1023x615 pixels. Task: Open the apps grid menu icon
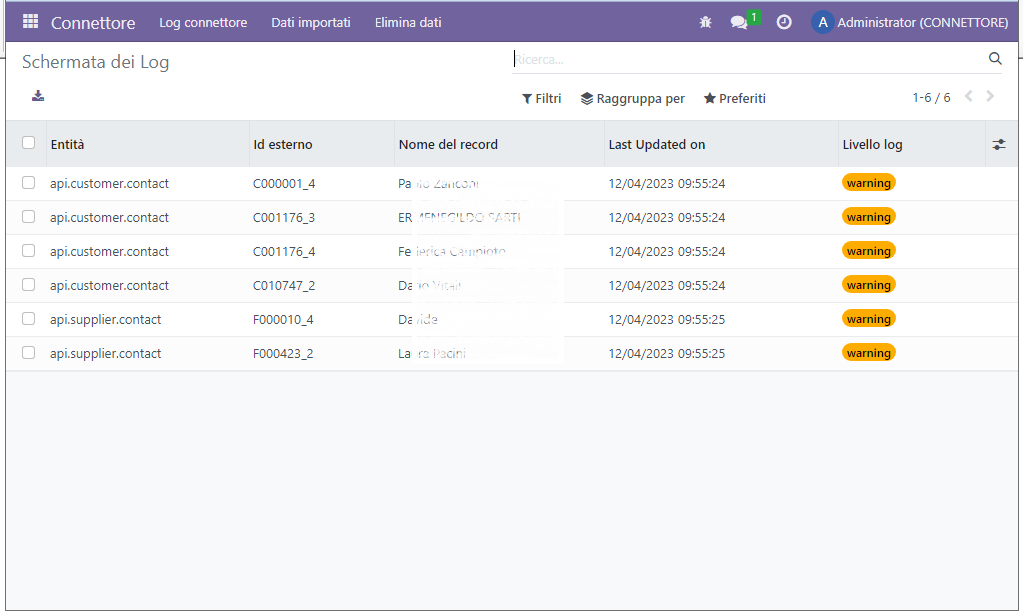[x=30, y=22]
